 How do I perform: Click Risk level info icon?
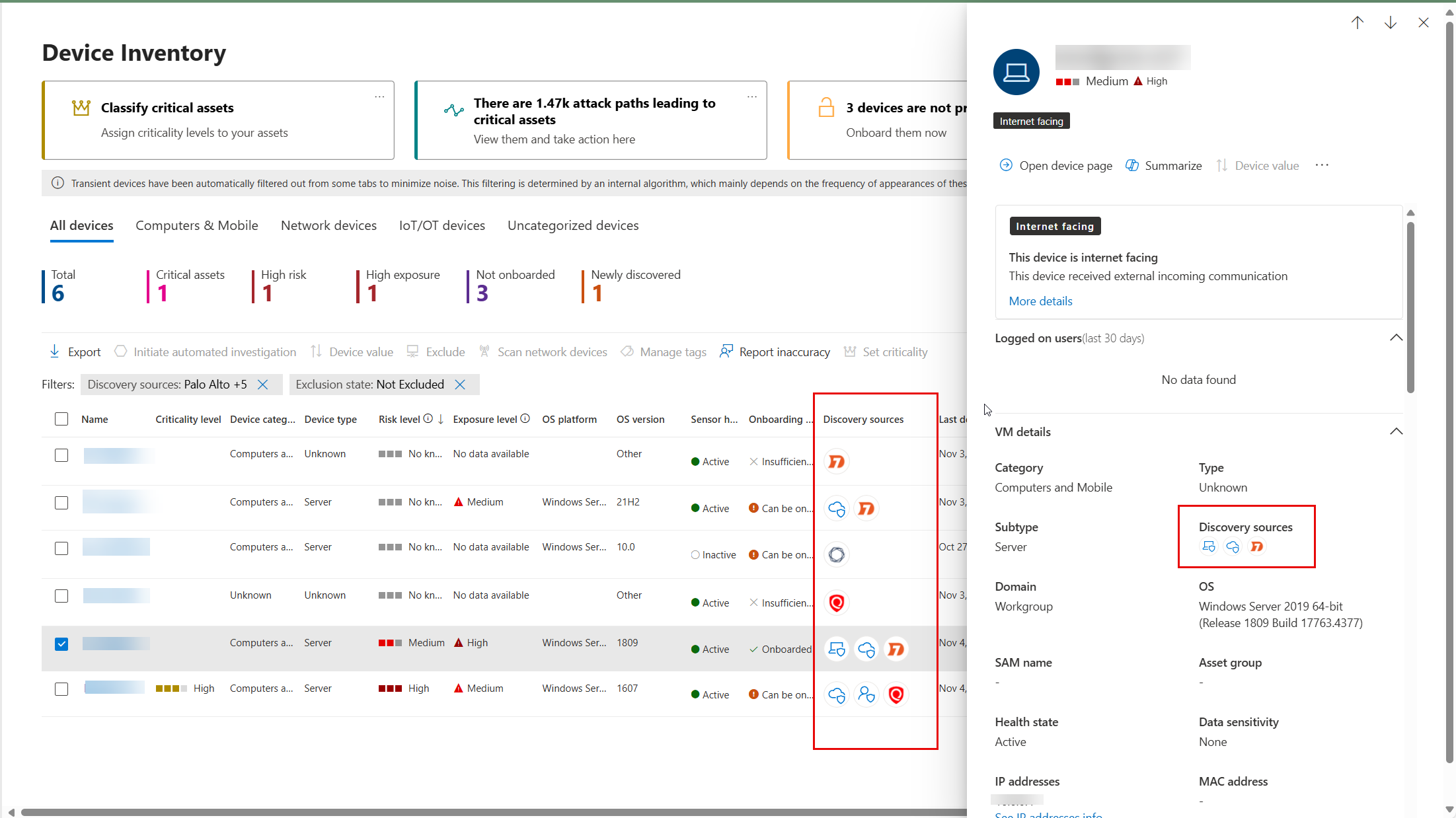[x=428, y=419]
